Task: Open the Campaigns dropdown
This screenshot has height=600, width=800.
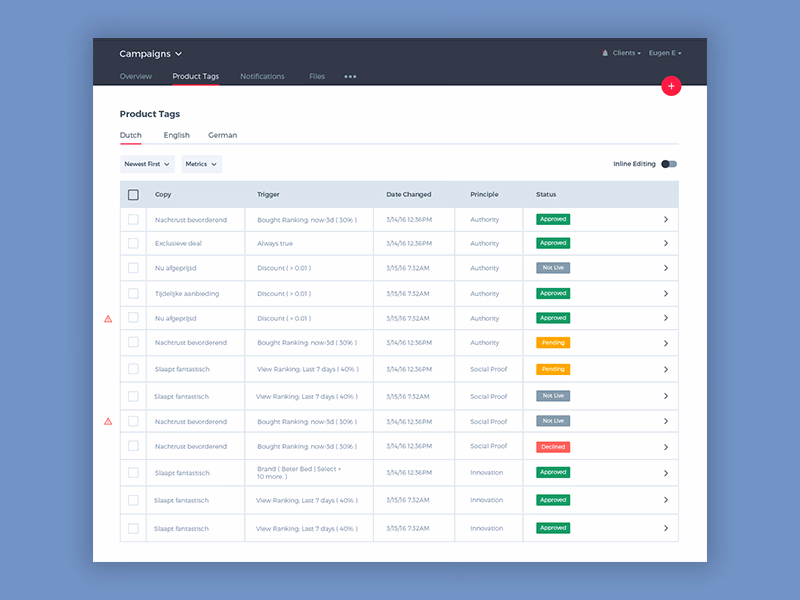Action: tap(151, 54)
